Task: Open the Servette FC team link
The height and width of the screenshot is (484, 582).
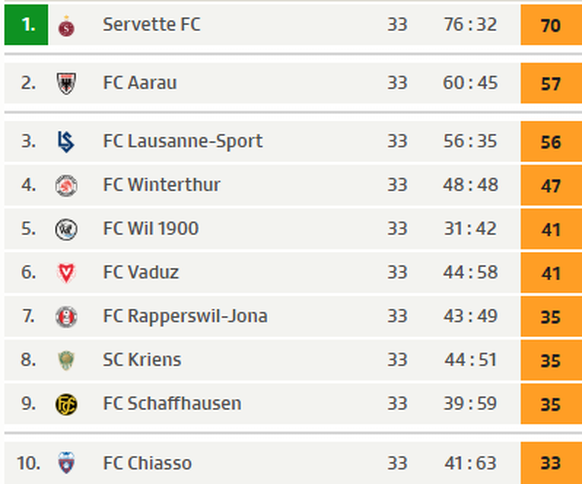Action: click(x=151, y=24)
